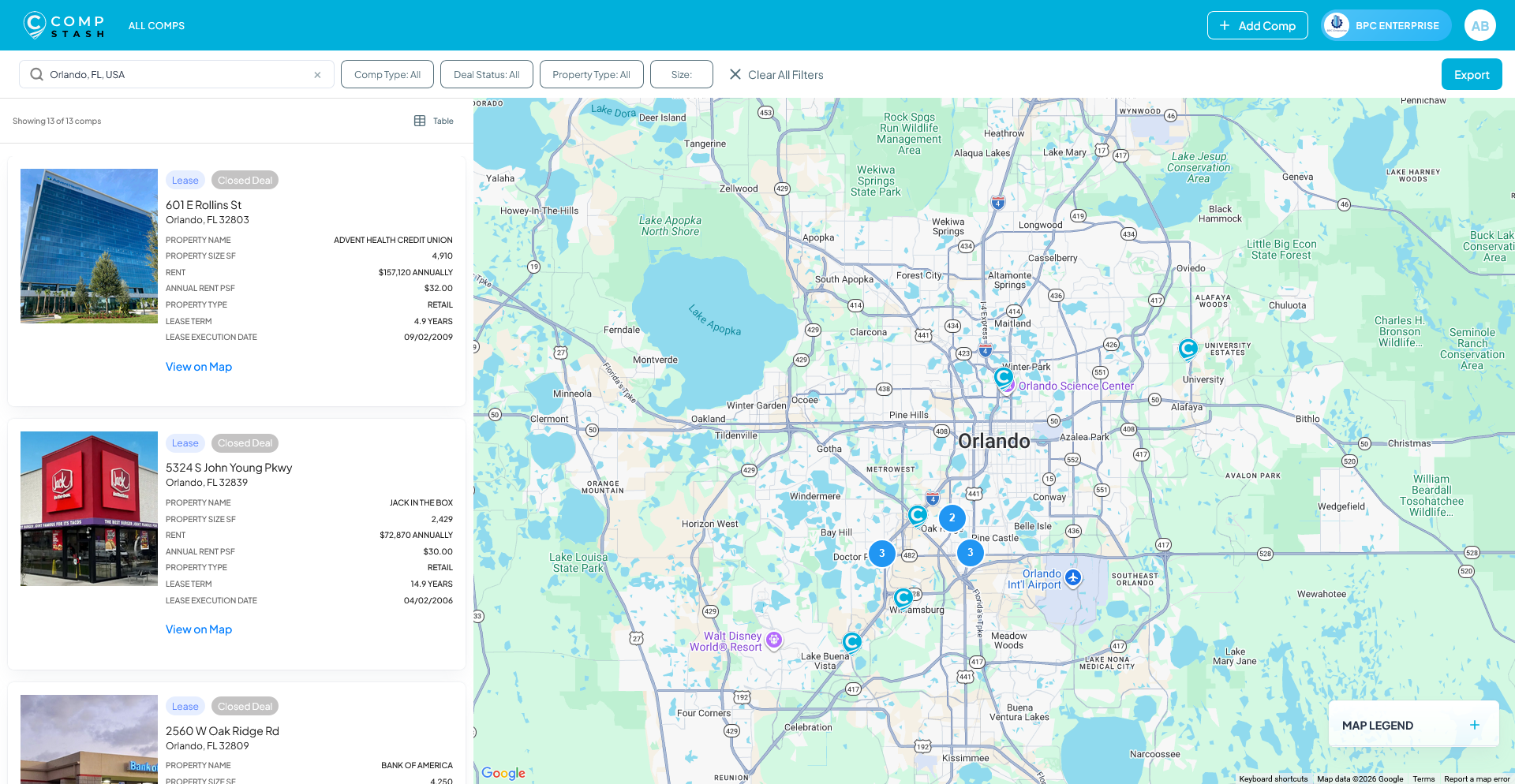
Task: Click the 04/02/2006 lease execution date
Action: click(428, 600)
